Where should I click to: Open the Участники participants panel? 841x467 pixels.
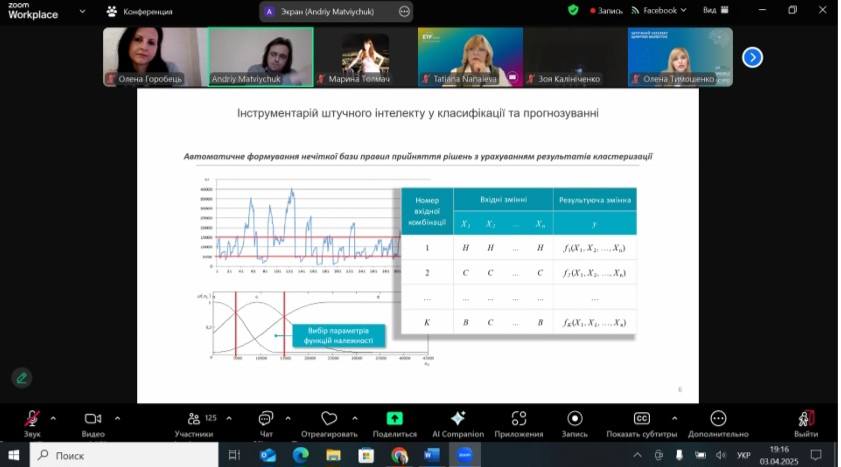pos(193,419)
